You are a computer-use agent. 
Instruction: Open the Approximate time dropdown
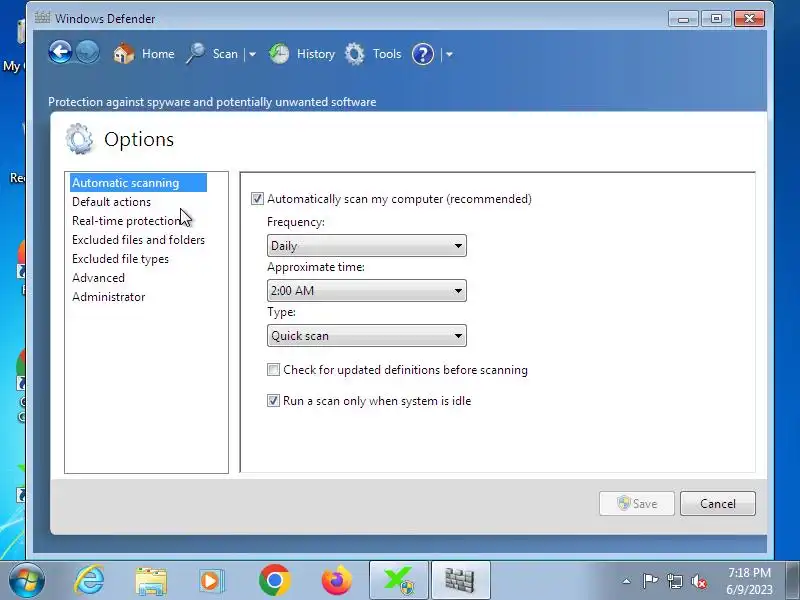tap(367, 290)
